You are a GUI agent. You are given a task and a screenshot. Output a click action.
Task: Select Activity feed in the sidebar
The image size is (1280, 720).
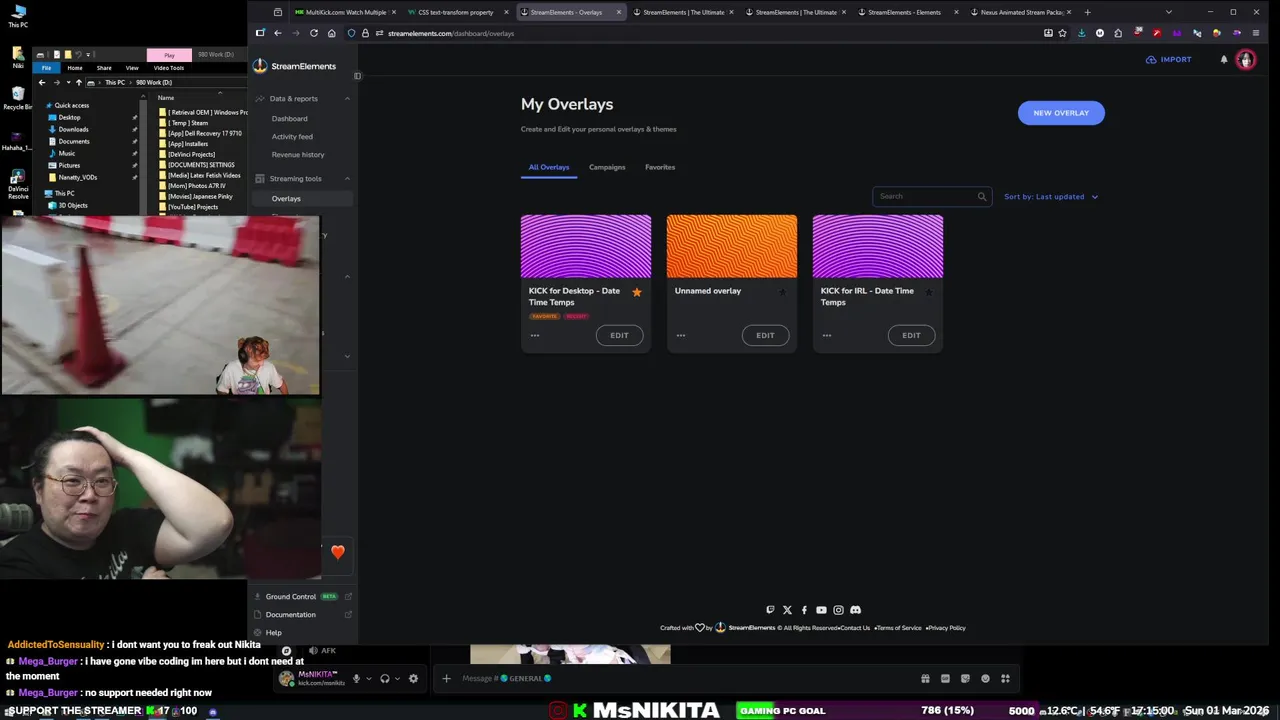click(x=292, y=136)
